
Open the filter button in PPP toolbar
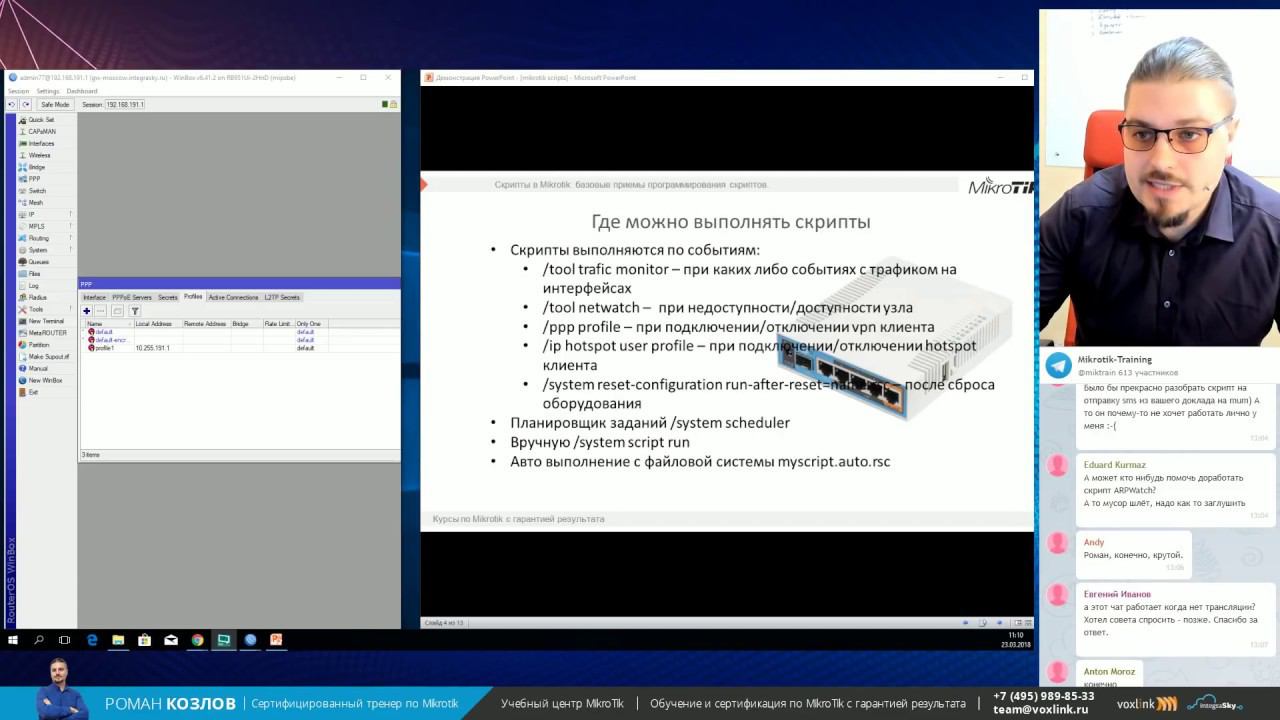135,311
